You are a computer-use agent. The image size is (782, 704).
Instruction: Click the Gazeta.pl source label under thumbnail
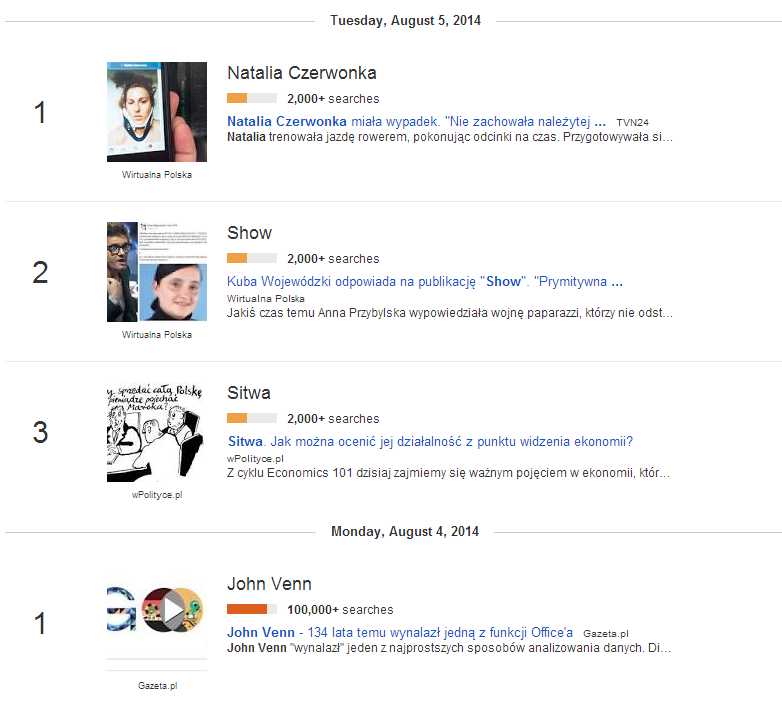point(157,686)
